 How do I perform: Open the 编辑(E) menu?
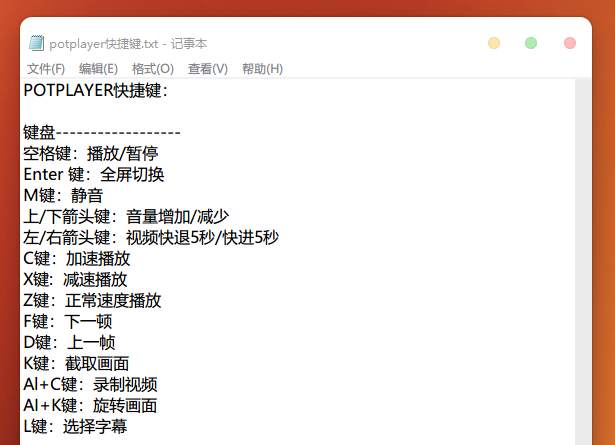(98, 69)
